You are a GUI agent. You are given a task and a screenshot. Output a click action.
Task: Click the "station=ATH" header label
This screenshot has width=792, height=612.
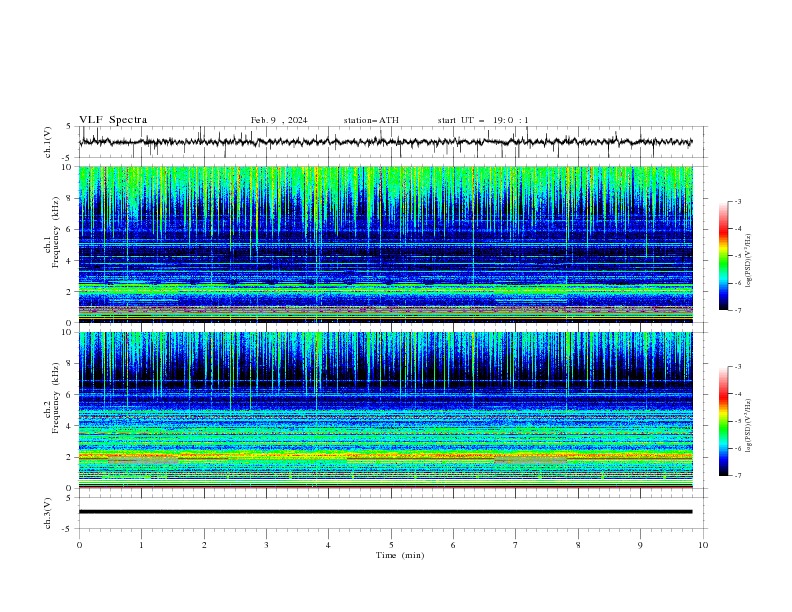tap(371, 120)
